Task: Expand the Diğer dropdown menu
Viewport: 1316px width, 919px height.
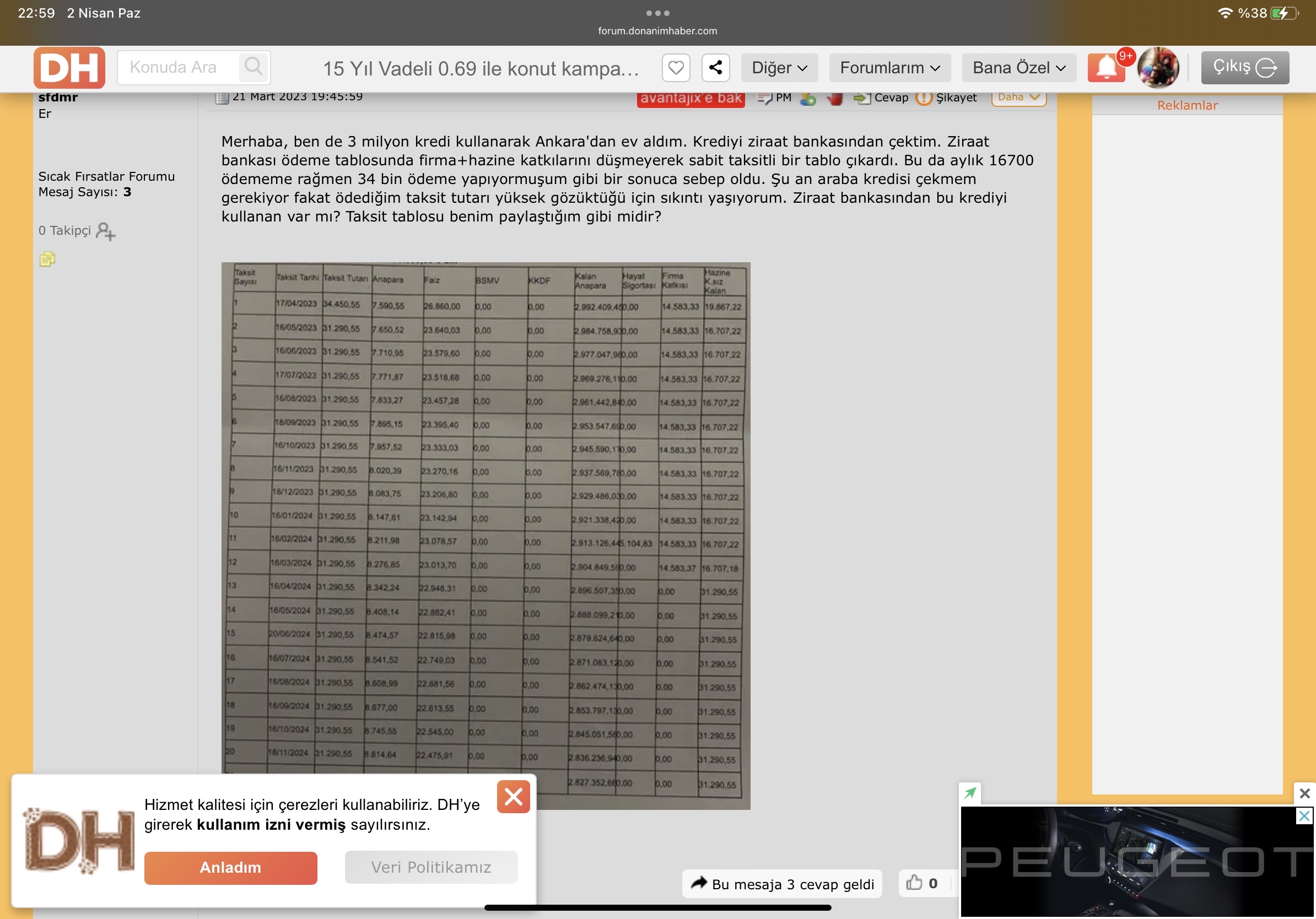Action: coord(779,68)
